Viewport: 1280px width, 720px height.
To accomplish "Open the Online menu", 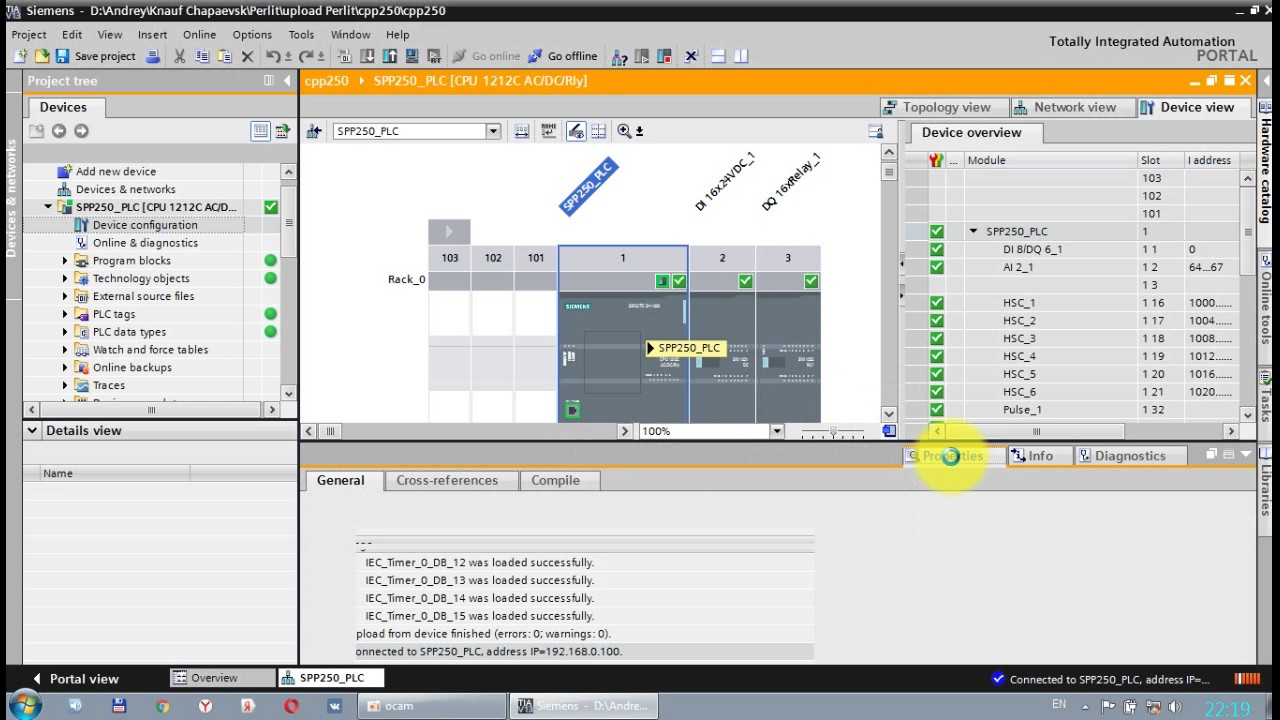I will pyautogui.click(x=199, y=34).
